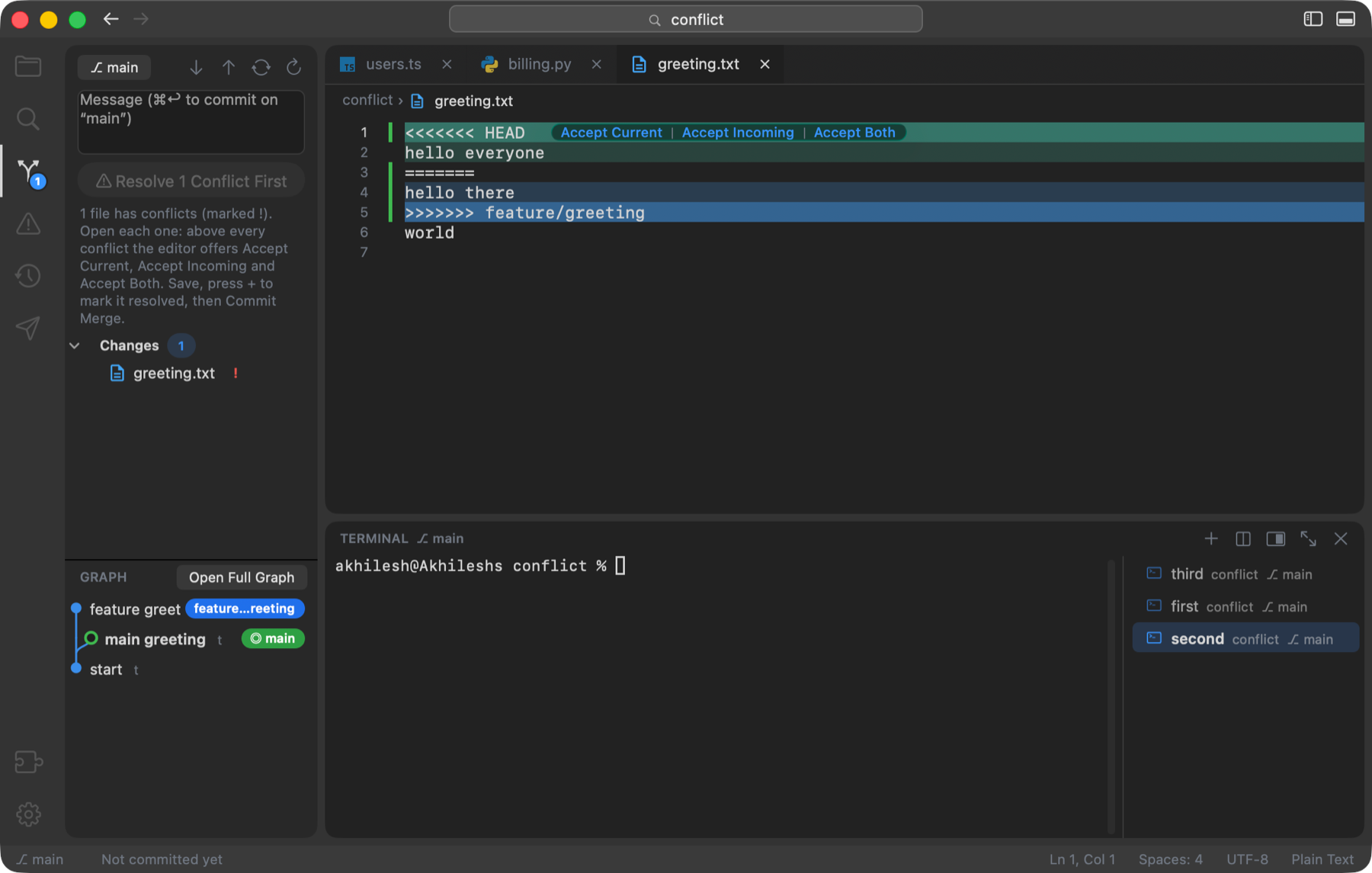Click the conflict search bar at top

(686, 19)
